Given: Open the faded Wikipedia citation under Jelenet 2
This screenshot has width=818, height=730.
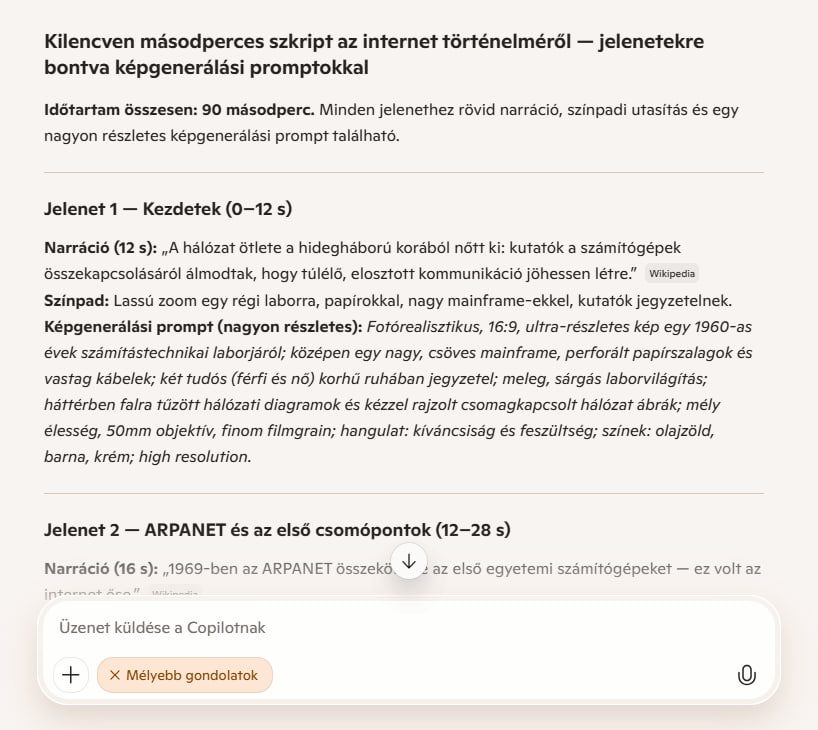Looking at the screenshot, I should point(175,593).
